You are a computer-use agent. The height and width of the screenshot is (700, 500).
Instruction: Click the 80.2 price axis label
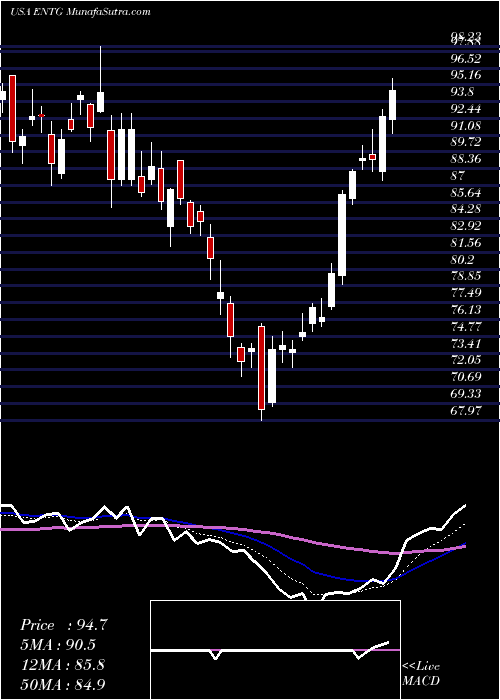(x=463, y=259)
